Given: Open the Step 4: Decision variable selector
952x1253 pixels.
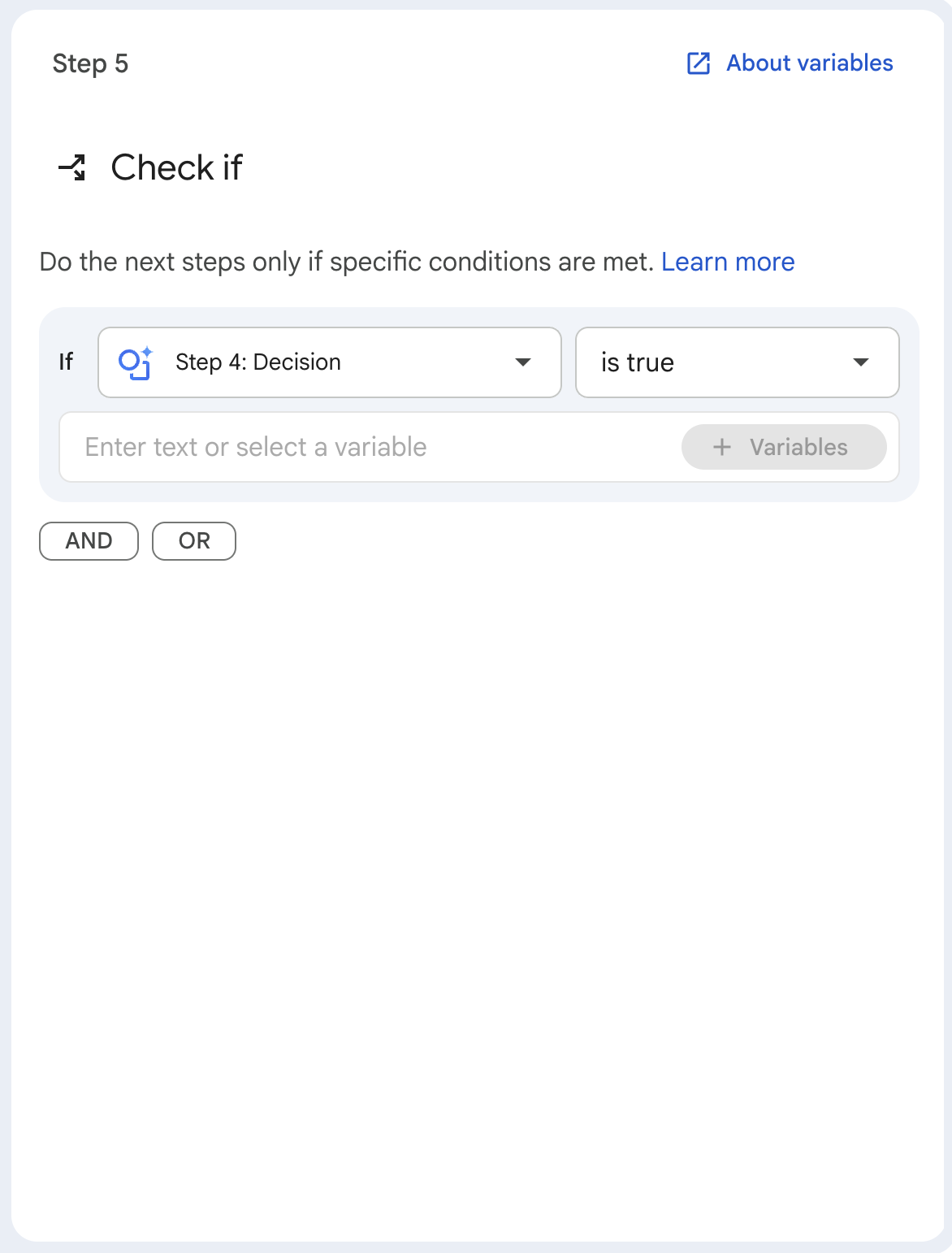Looking at the screenshot, I should tap(330, 362).
